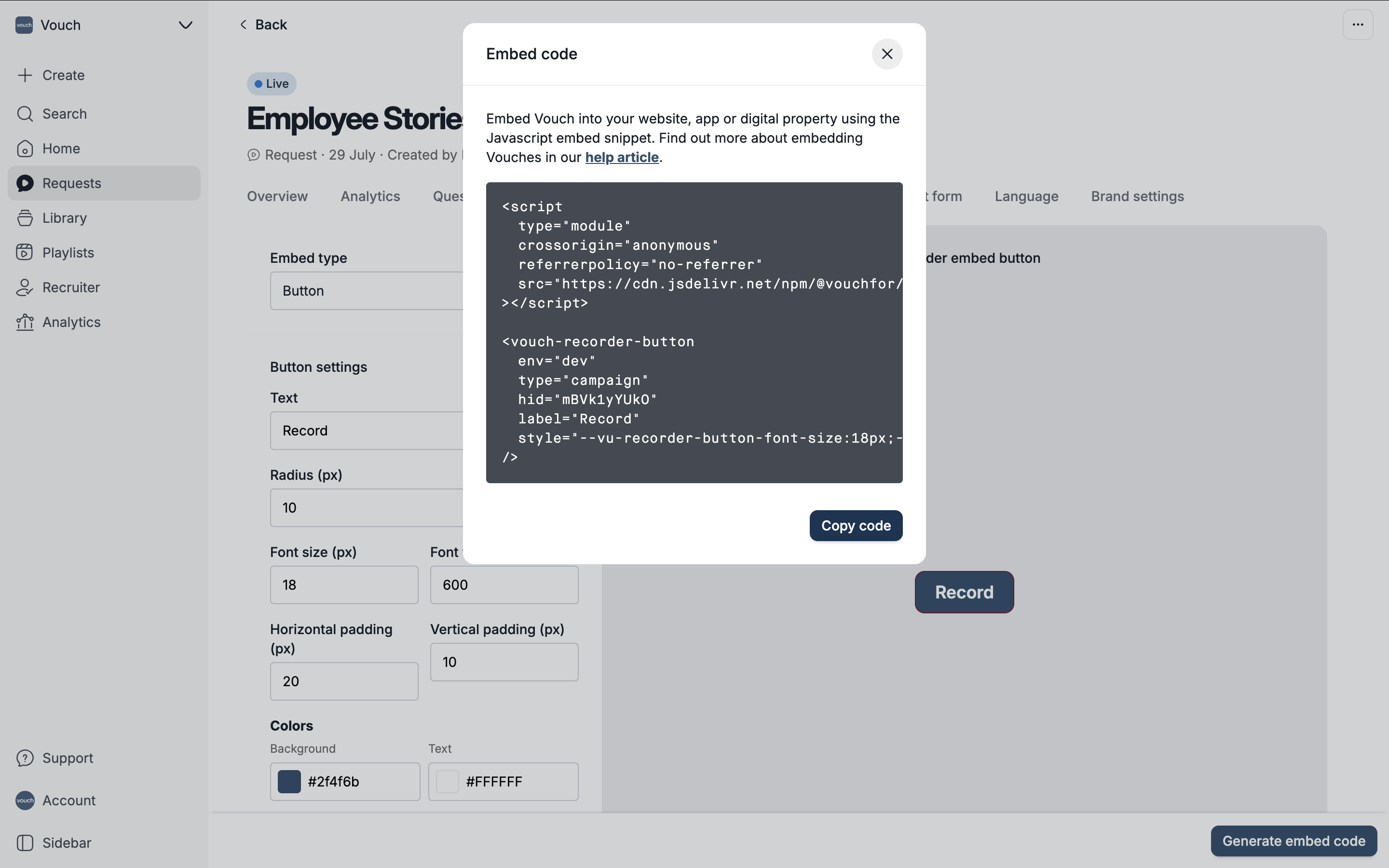1389x868 pixels.
Task: Click the Radius (px) input field
Action: coord(366,507)
